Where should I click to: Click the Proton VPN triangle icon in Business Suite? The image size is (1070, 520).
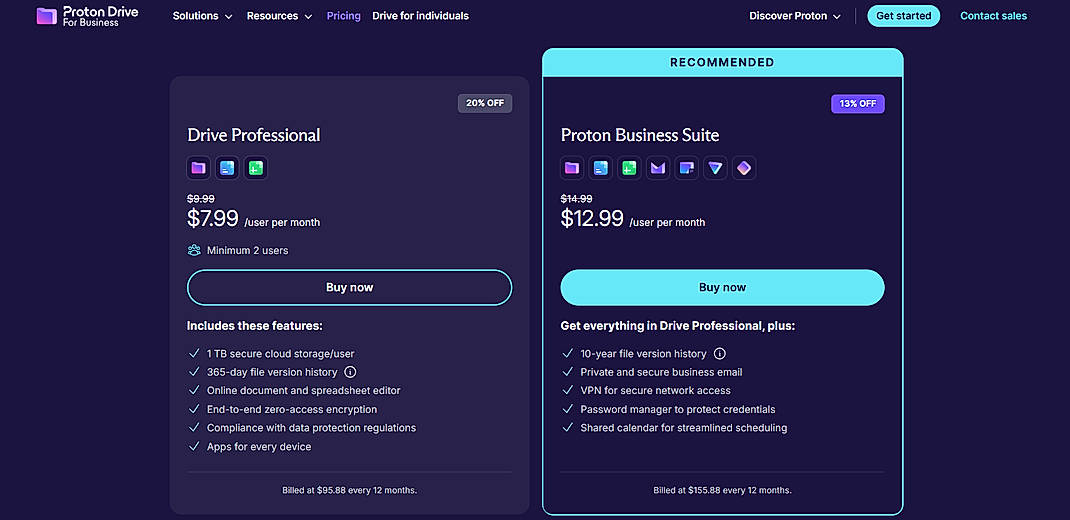715,168
